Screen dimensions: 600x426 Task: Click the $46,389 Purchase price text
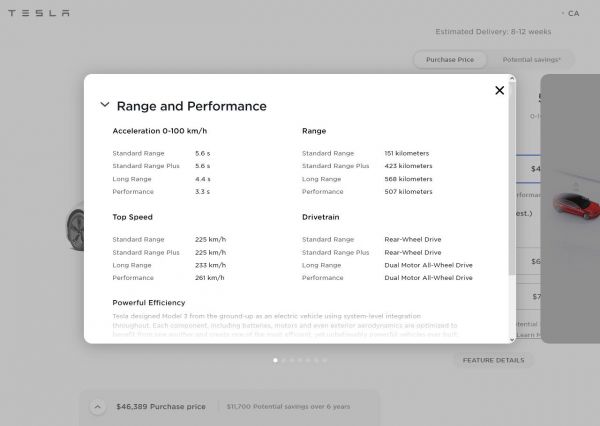pyautogui.click(x=160, y=407)
